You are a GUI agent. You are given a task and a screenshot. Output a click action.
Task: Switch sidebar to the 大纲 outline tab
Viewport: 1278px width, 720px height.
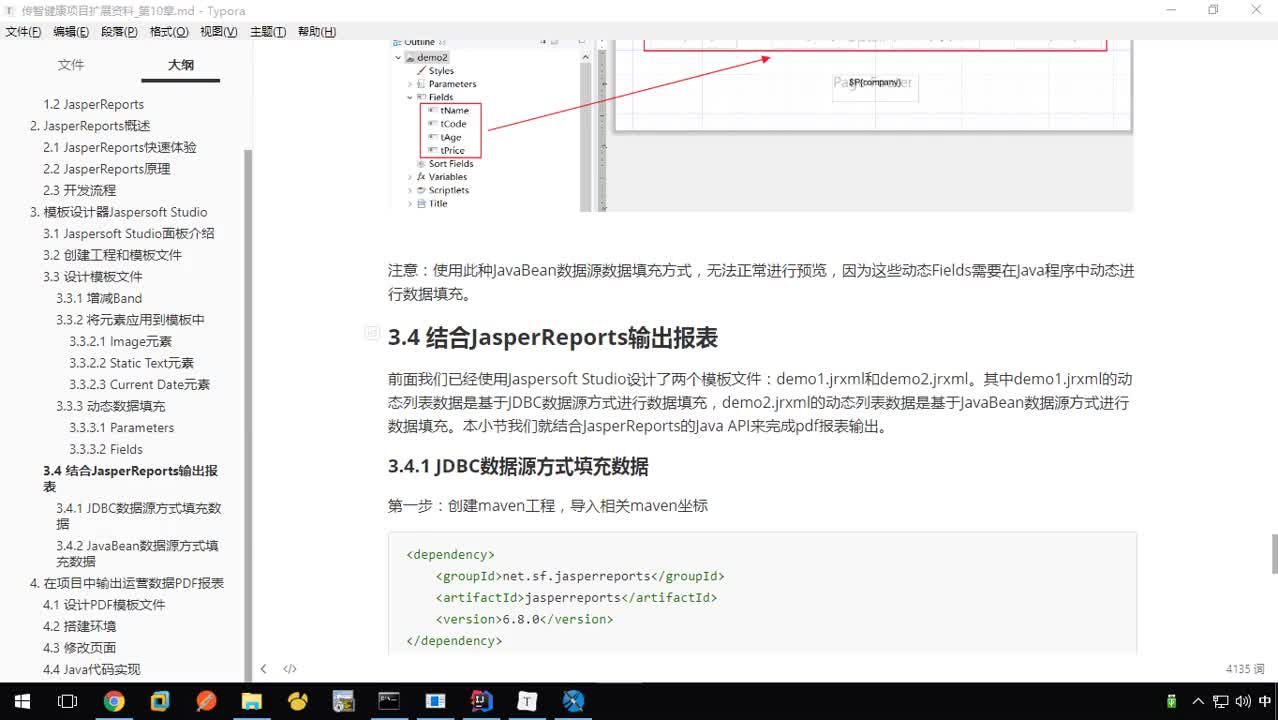point(181,65)
